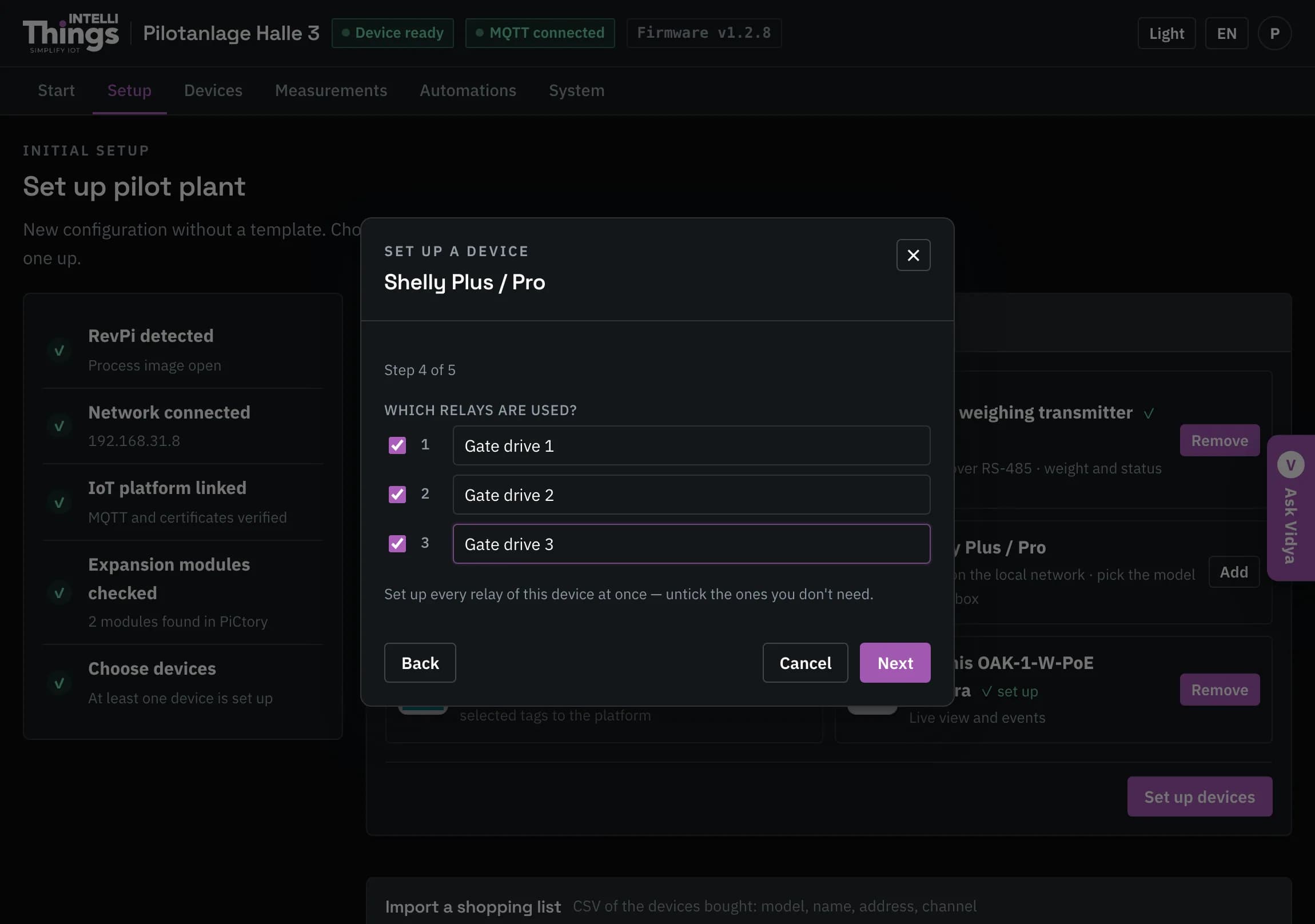Go to the Start tab
The image size is (1315, 924).
[56, 90]
